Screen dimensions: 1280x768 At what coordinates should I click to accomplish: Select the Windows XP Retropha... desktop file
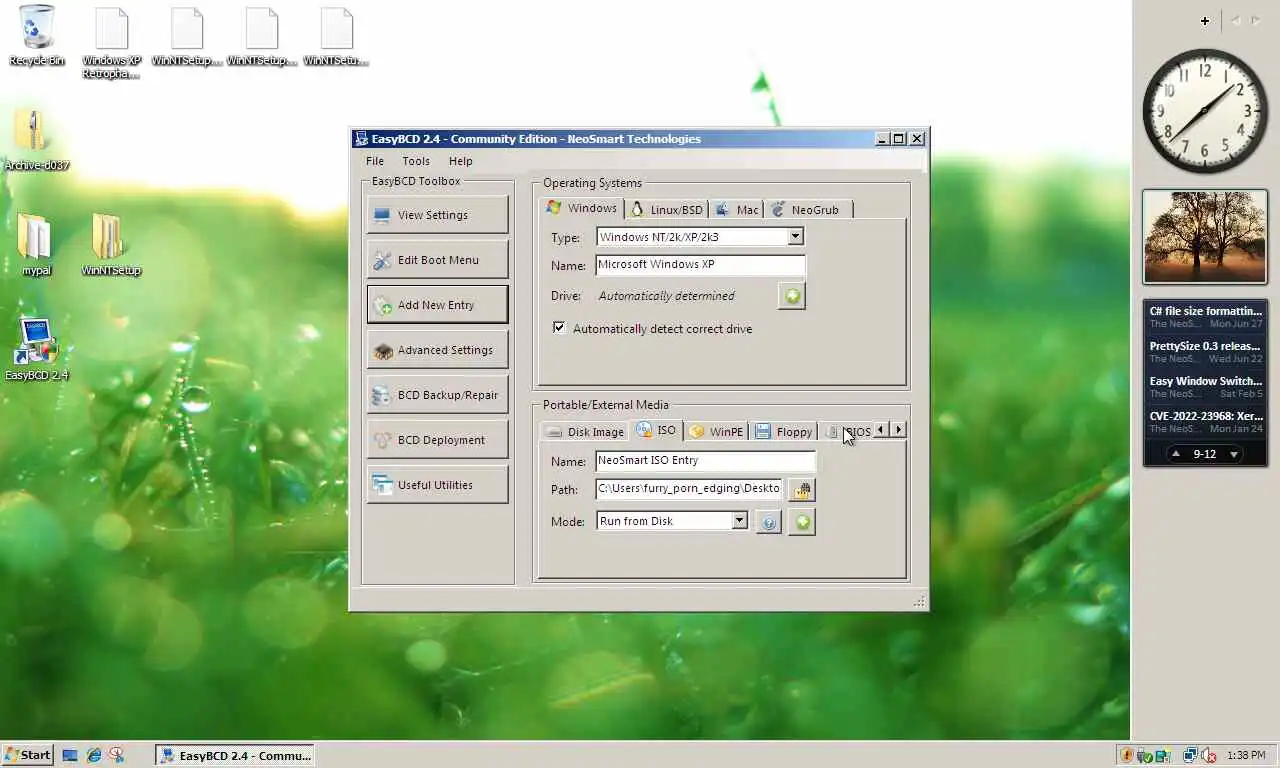(x=111, y=43)
